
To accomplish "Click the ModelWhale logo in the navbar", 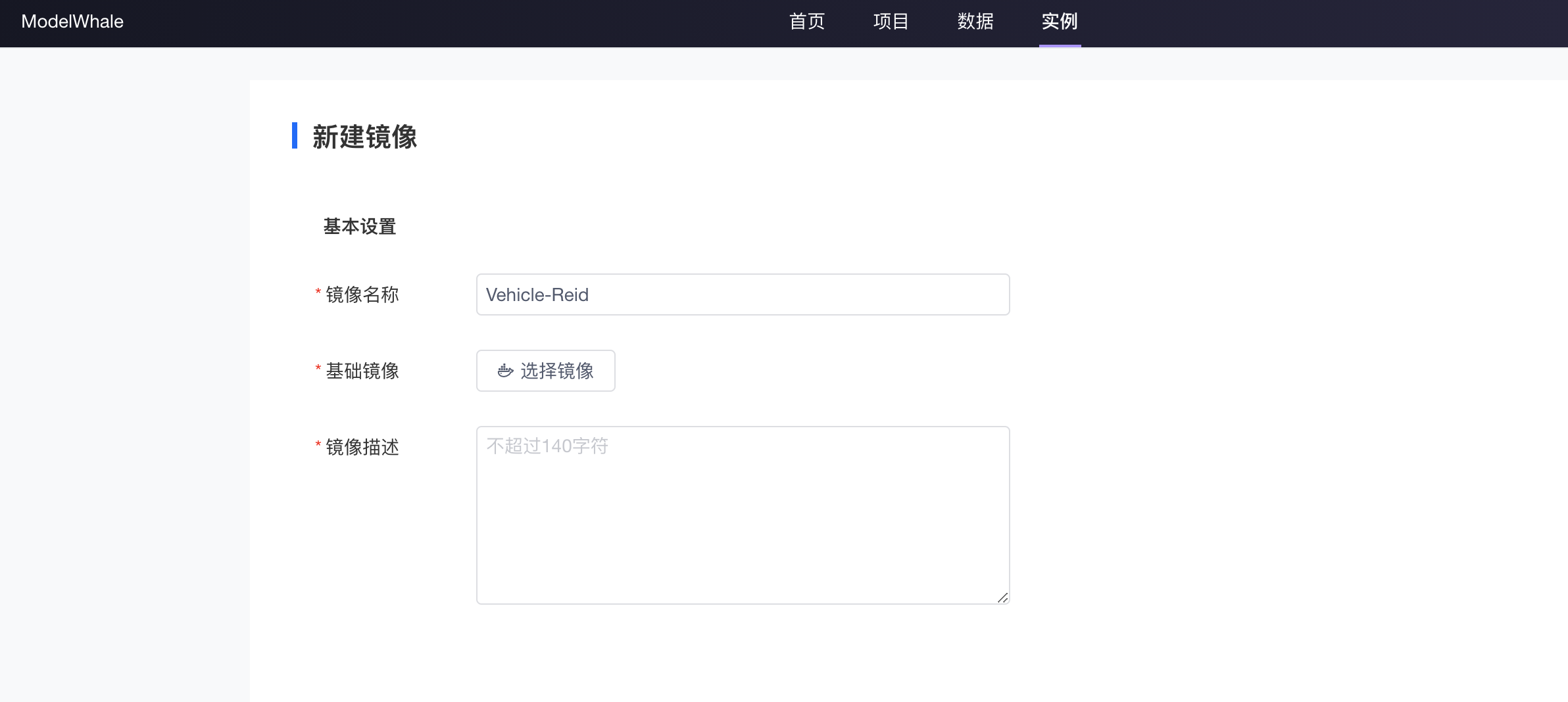I will pyautogui.click(x=72, y=21).
